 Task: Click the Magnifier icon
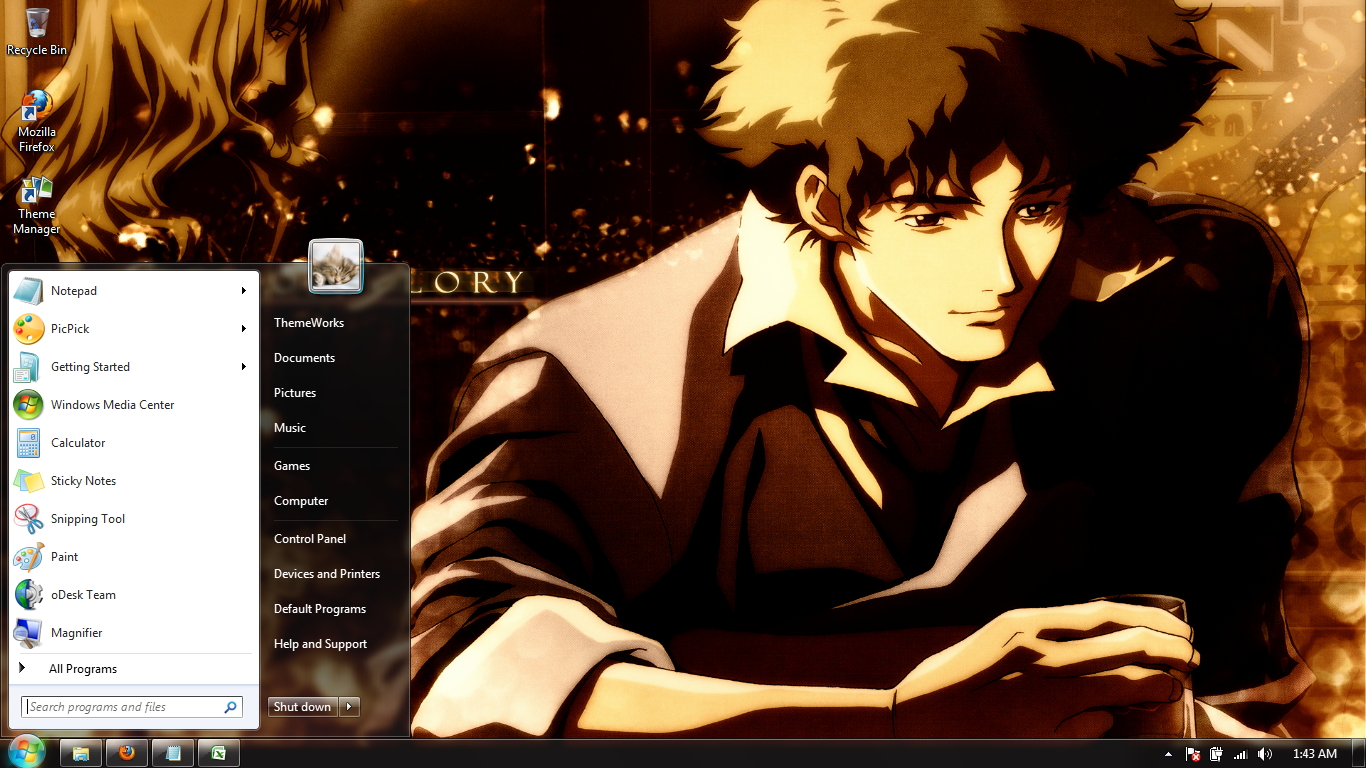(x=28, y=633)
